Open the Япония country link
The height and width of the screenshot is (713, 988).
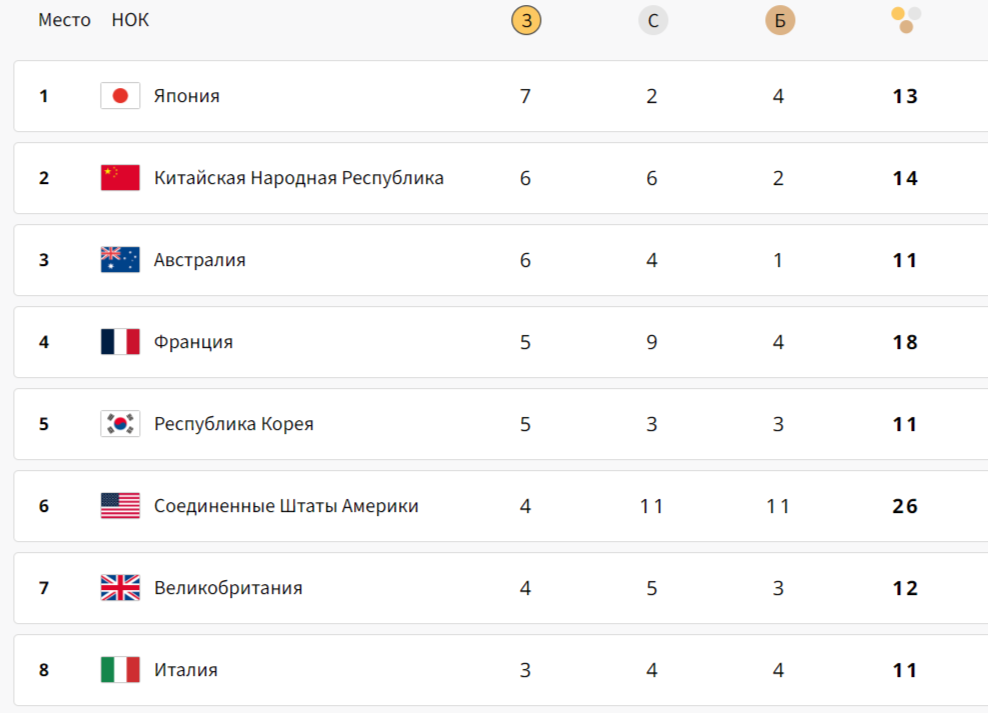[187, 96]
